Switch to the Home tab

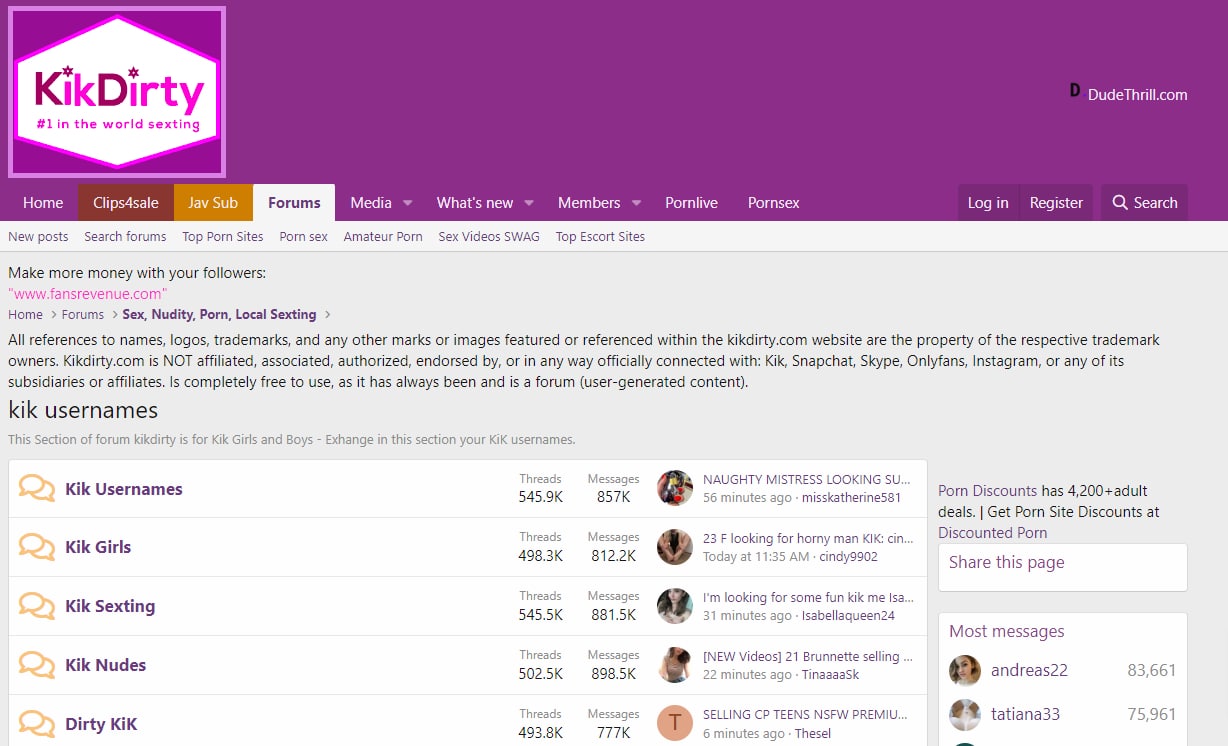click(x=43, y=203)
